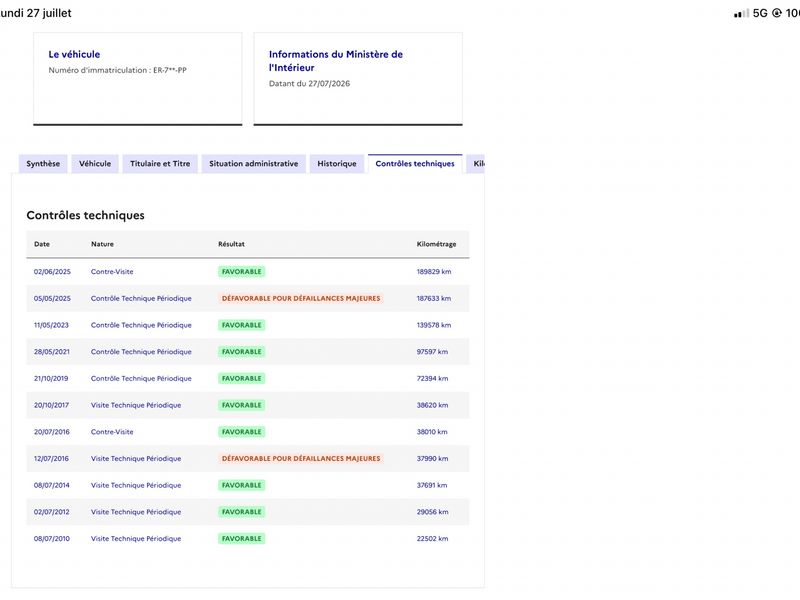
Task: Go to the Historique tab
Action: click(x=337, y=164)
